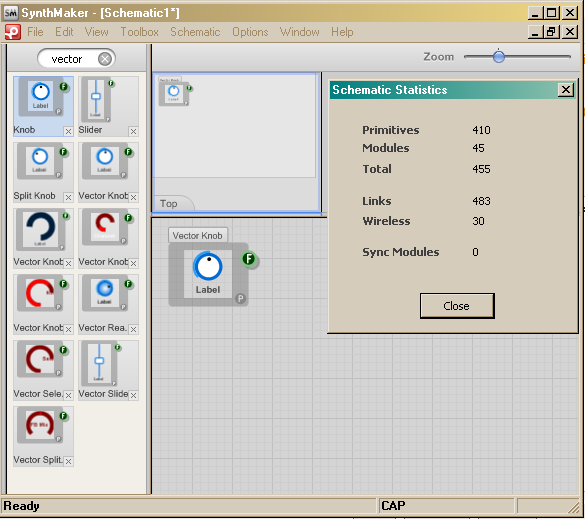Screen dimensions: 585x519
Task: Select the Top navigator tab
Action: (x=169, y=204)
